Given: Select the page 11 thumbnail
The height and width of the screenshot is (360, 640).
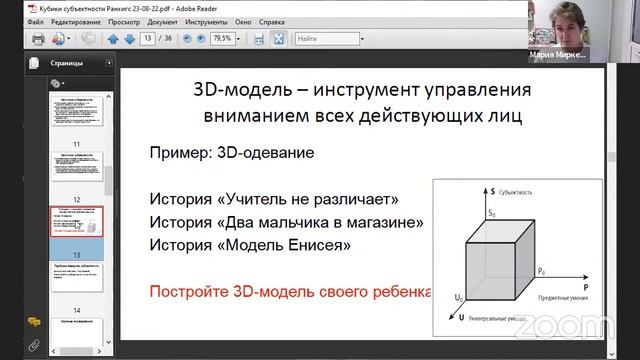Looking at the screenshot, I should [76, 111].
